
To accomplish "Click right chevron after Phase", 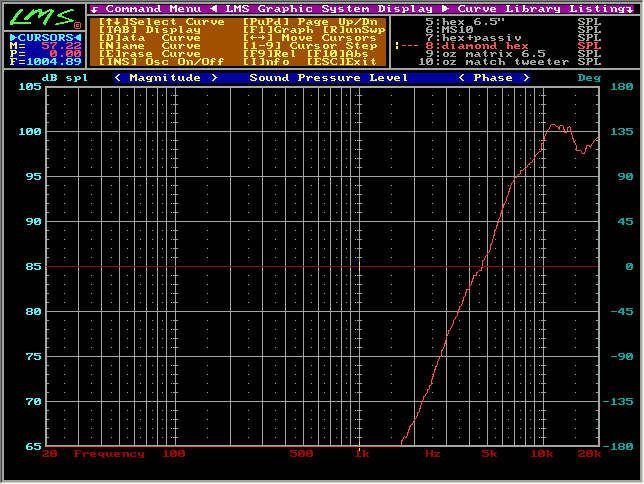I will coord(526,78).
